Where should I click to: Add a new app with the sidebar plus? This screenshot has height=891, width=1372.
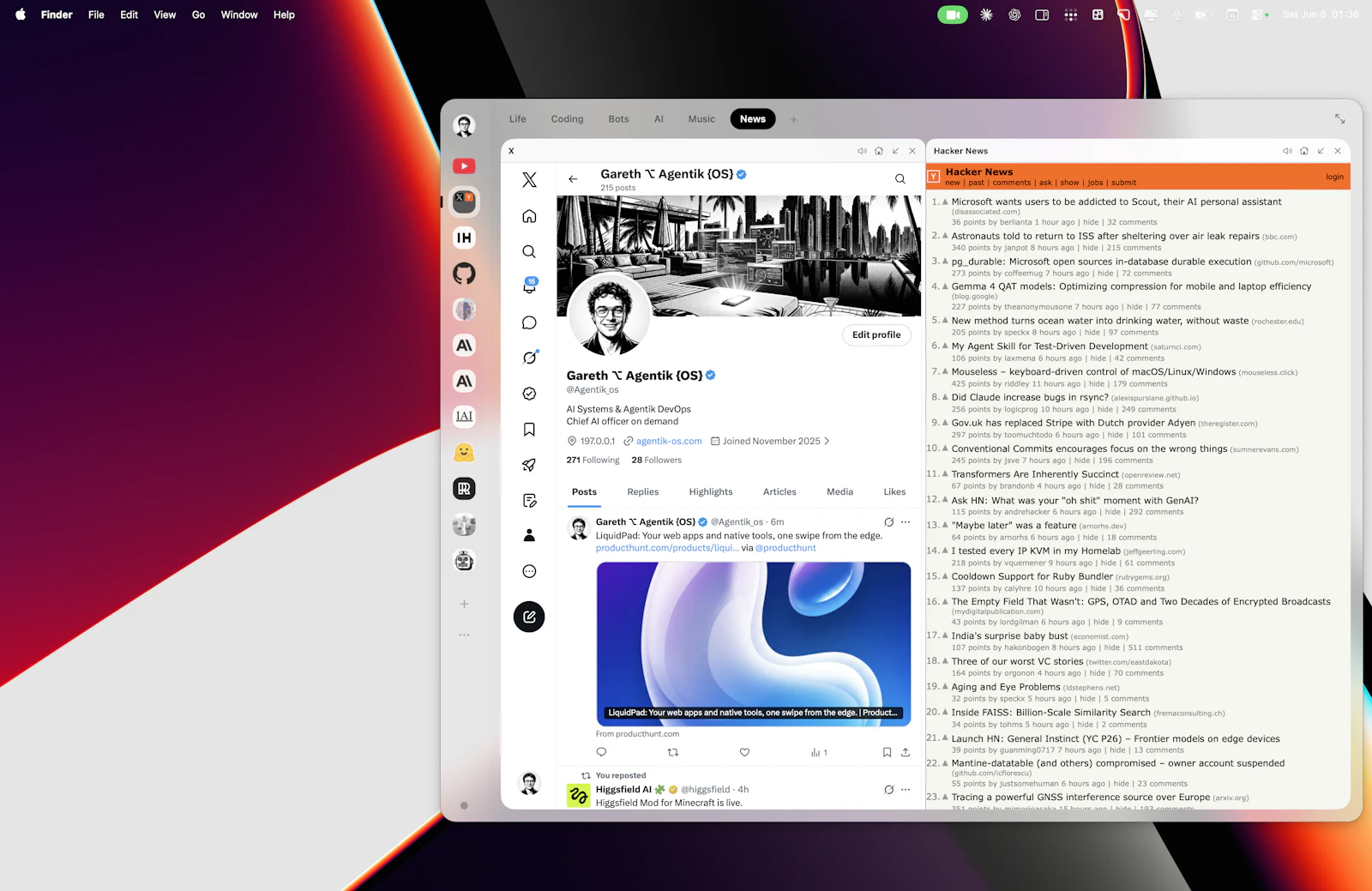[464, 604]
